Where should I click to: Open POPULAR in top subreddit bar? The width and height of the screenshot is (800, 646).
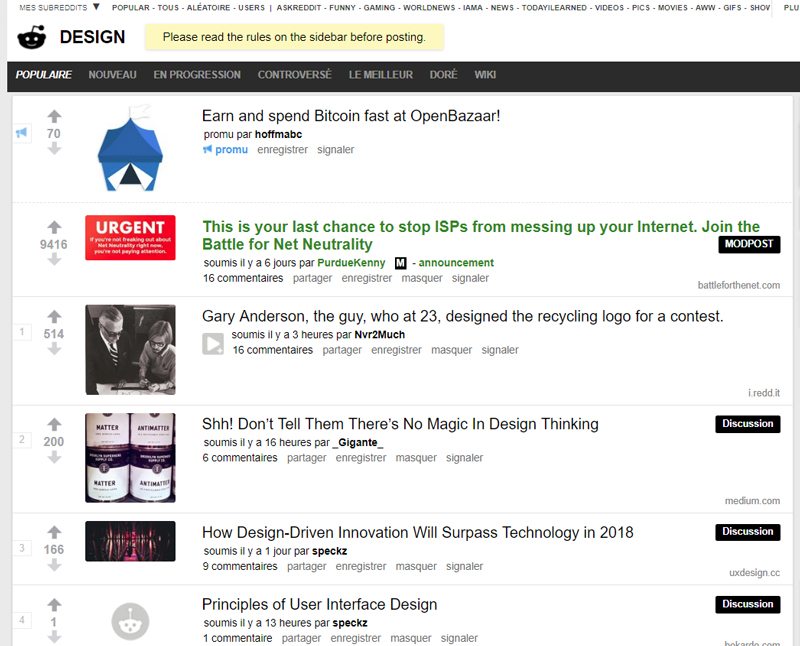(x=131, y=8)
